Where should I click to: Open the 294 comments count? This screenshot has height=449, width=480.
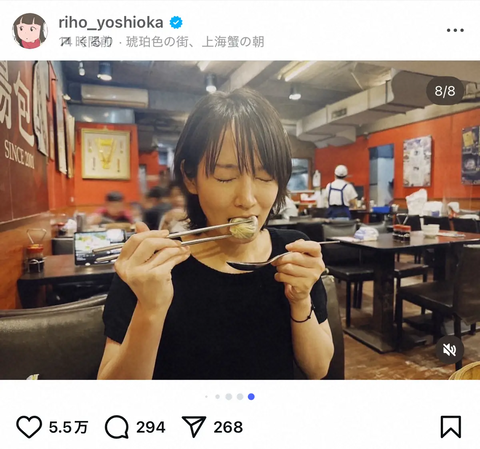click(151, 427)
